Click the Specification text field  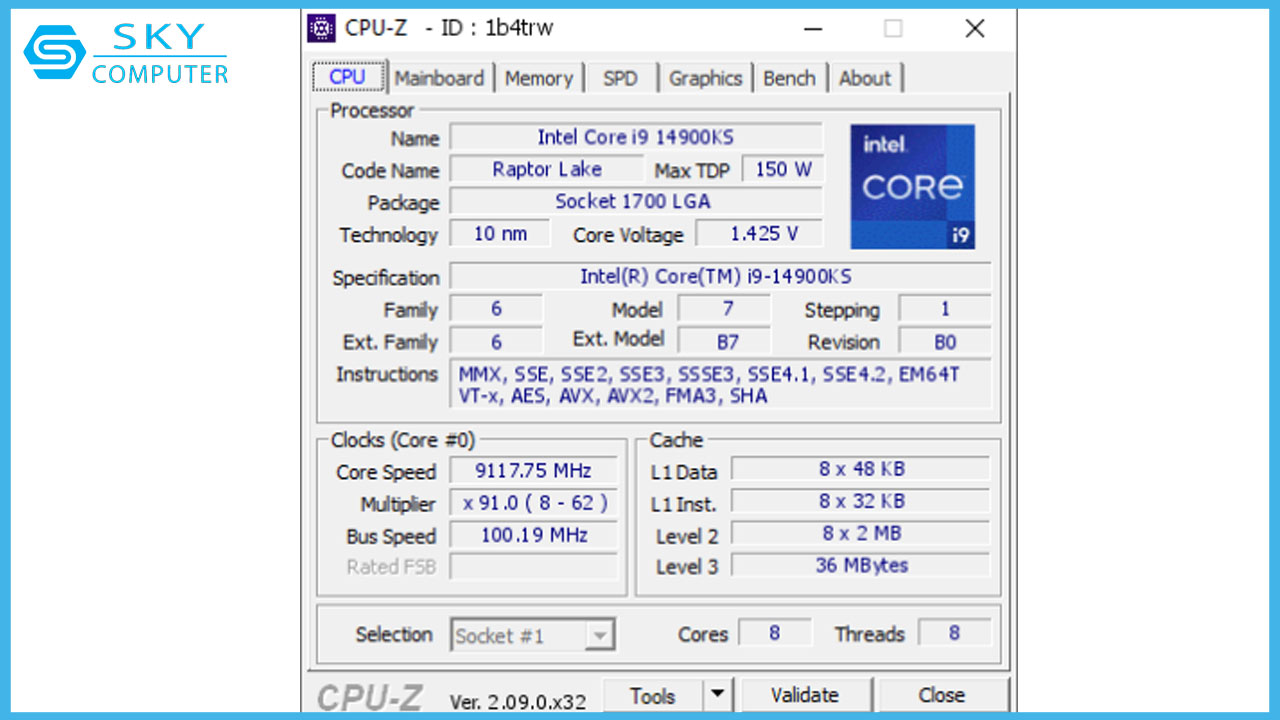point(720,277)
